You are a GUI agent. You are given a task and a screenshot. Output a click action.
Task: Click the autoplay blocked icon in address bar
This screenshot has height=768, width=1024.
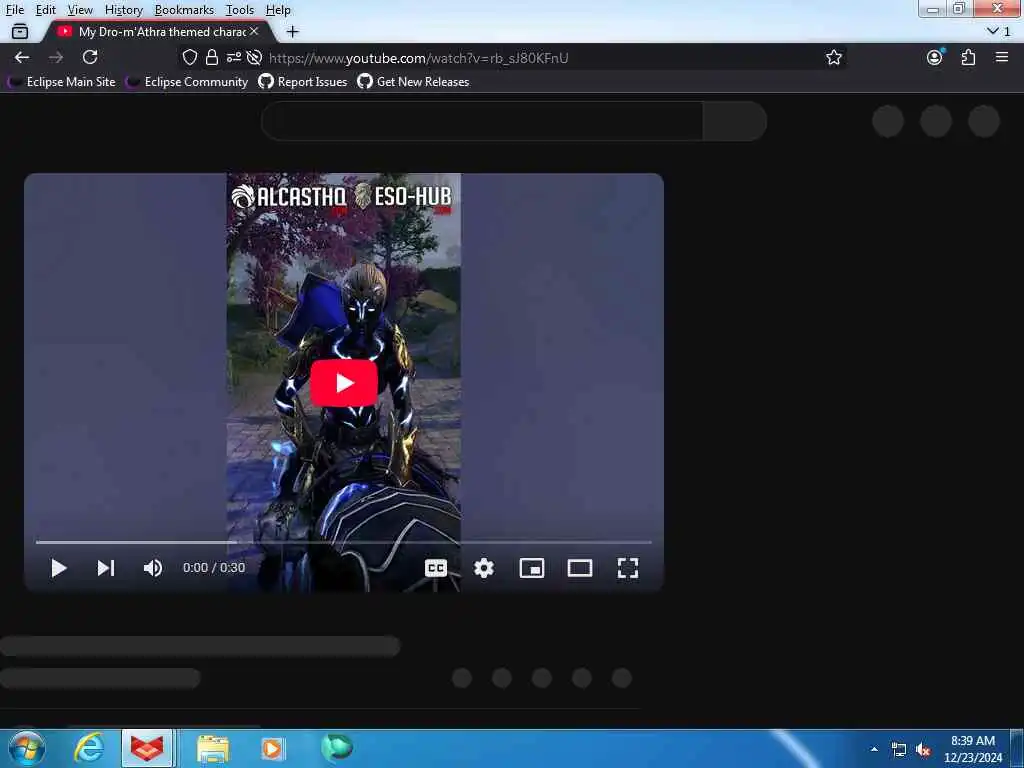(x=254, y=57)
